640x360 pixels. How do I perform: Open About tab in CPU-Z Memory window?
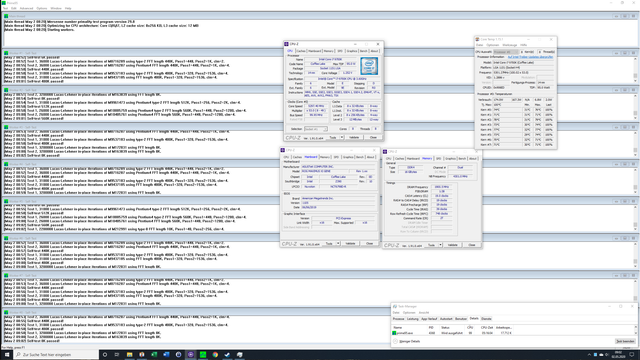click(x=473, y=158)
